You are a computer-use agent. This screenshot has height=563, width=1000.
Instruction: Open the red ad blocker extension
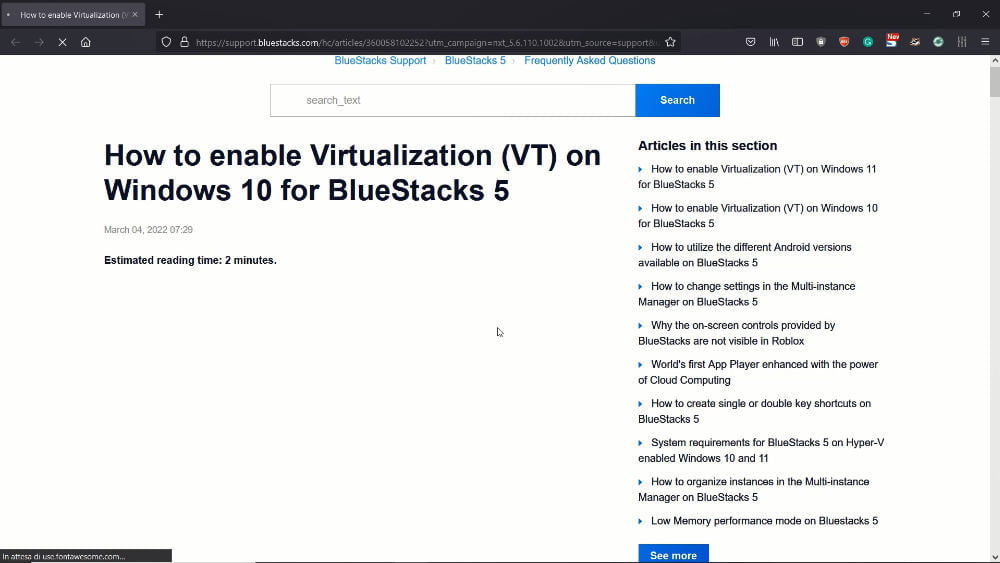[x=844, y=42]
